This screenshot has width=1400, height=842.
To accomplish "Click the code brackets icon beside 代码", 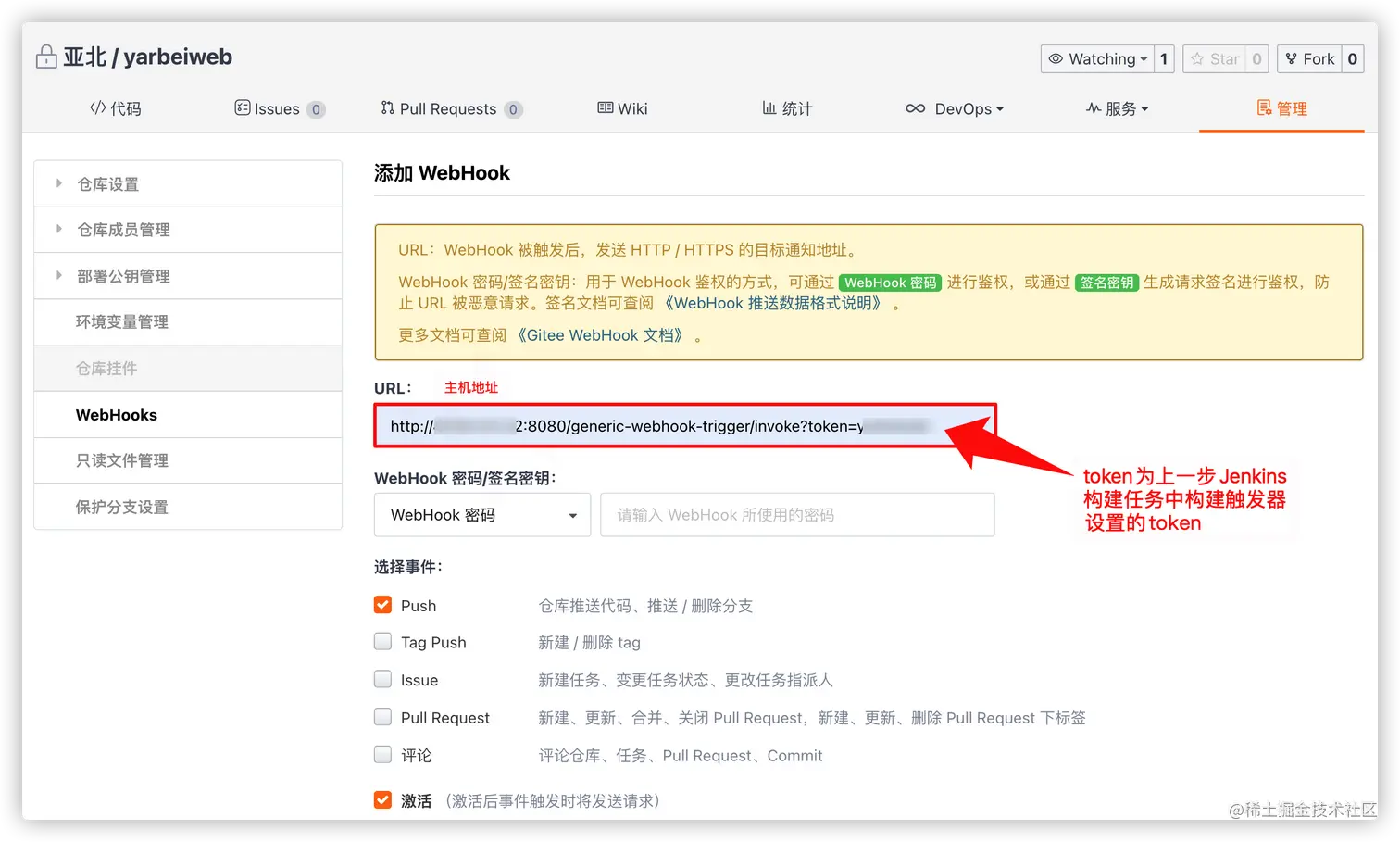I will tap(97, 107).
